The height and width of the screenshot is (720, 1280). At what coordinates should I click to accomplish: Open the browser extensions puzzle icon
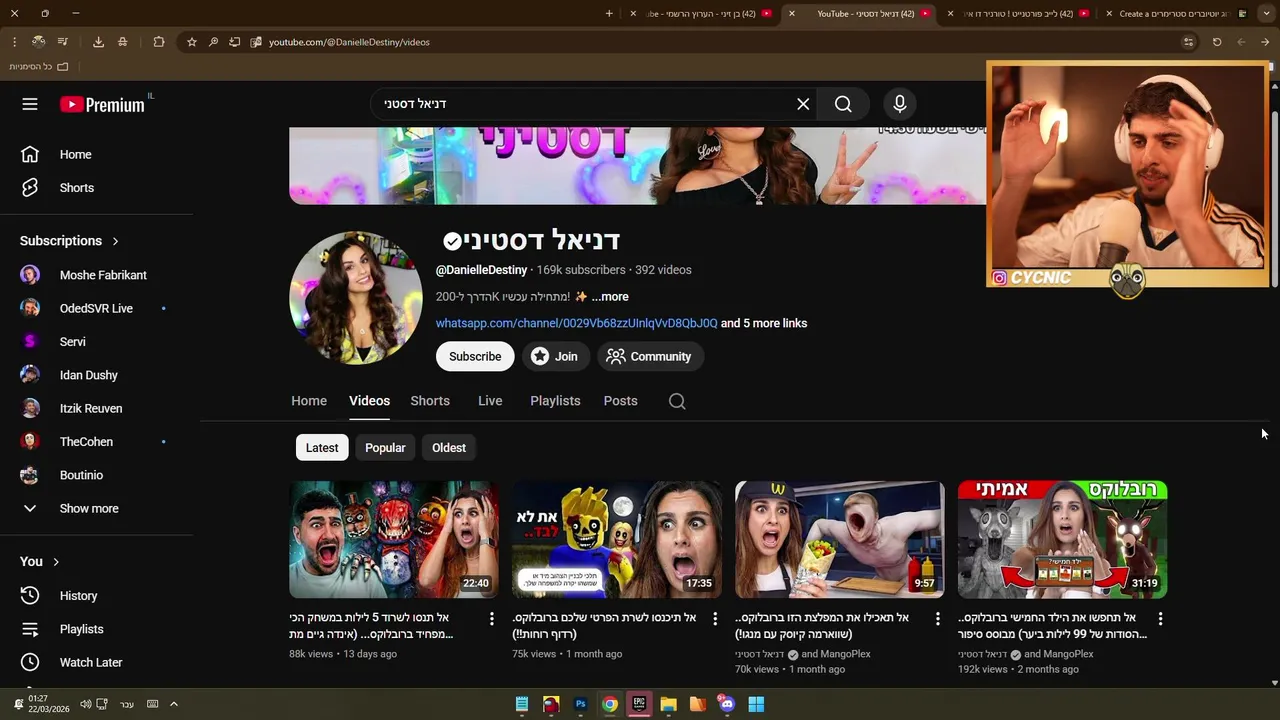click(x=159, y=42)
